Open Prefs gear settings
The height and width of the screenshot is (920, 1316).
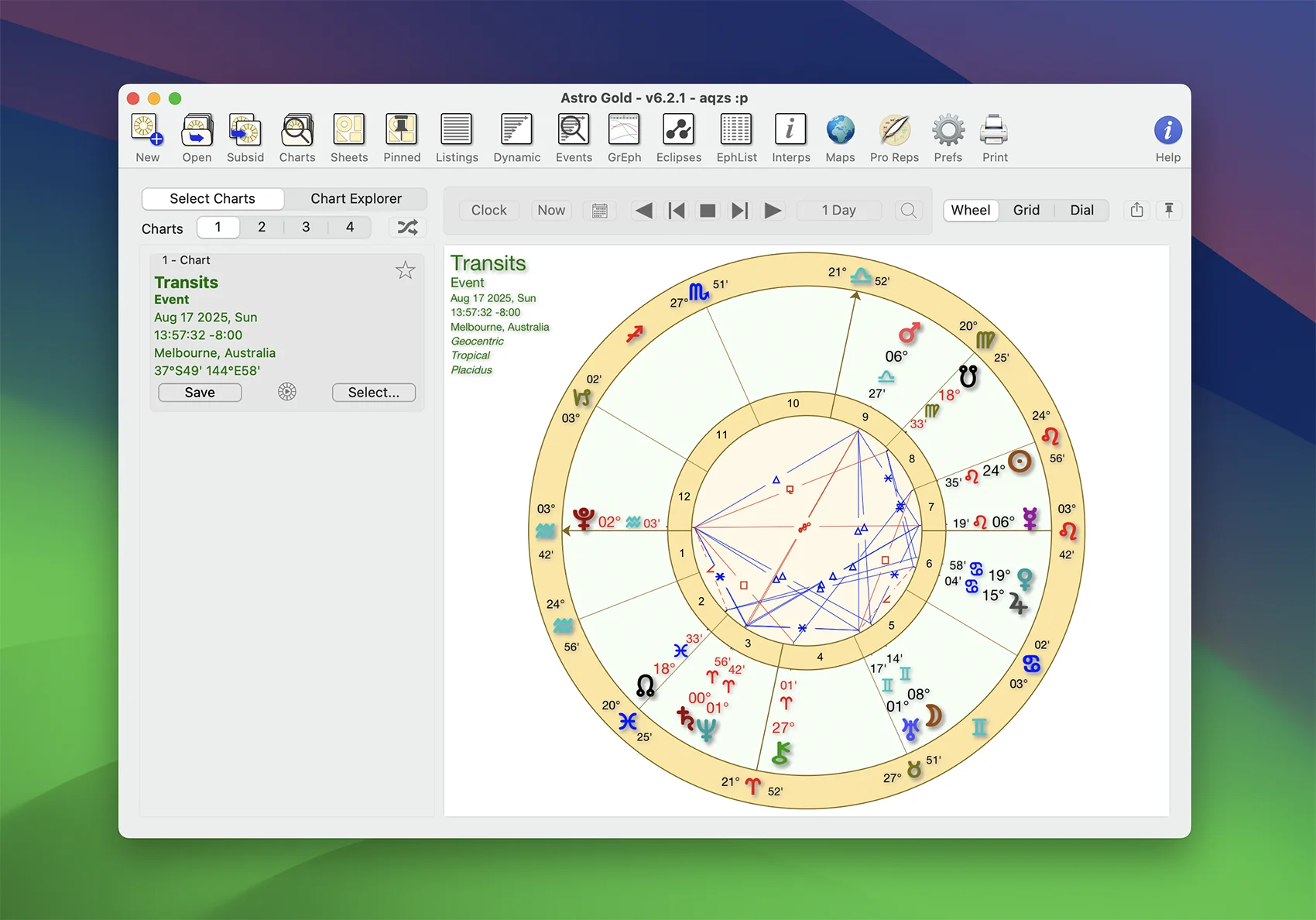coord(948,138)
